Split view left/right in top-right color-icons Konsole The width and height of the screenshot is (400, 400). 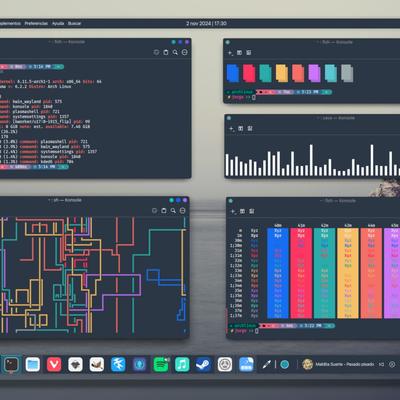[239, 53]
